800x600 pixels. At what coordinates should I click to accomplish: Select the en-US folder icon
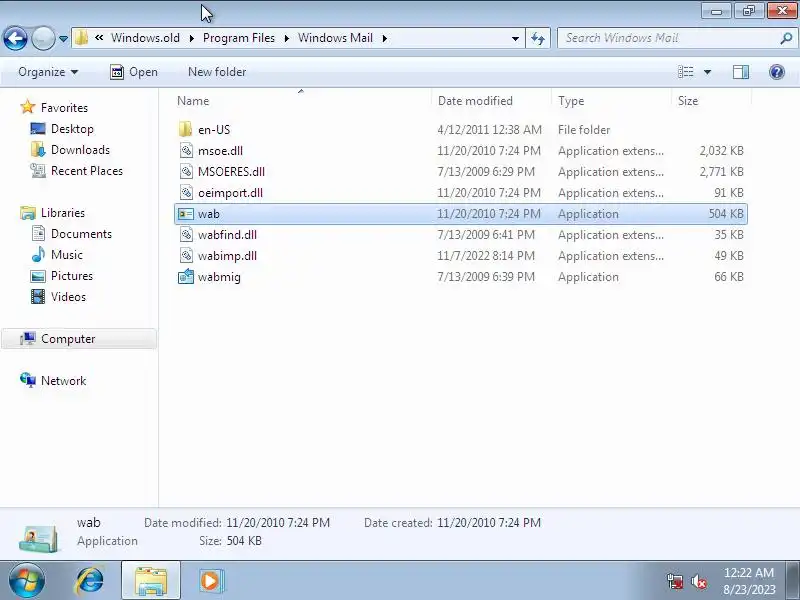point(185,129)
